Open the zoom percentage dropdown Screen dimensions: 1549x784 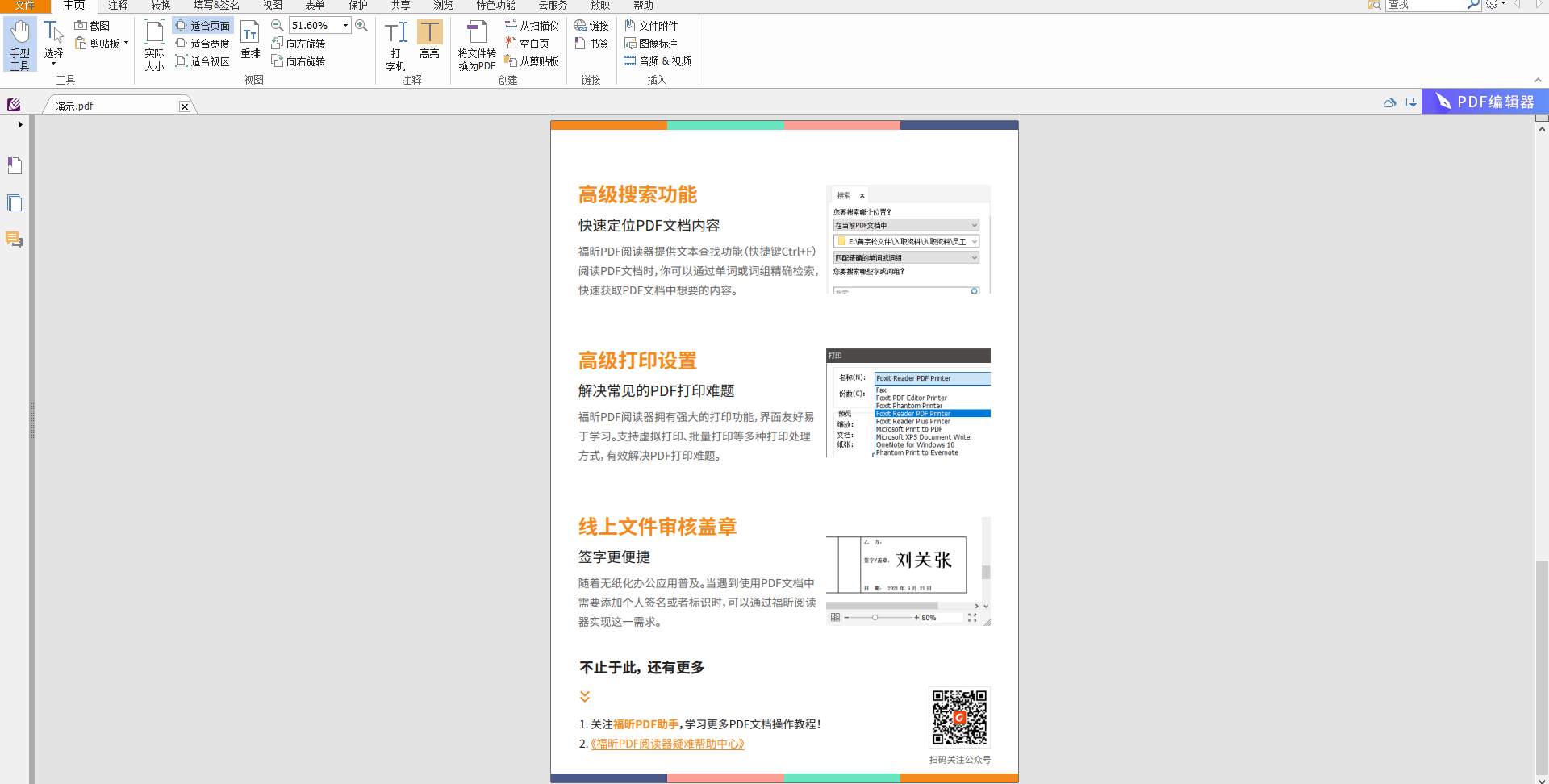click(345, 25)
